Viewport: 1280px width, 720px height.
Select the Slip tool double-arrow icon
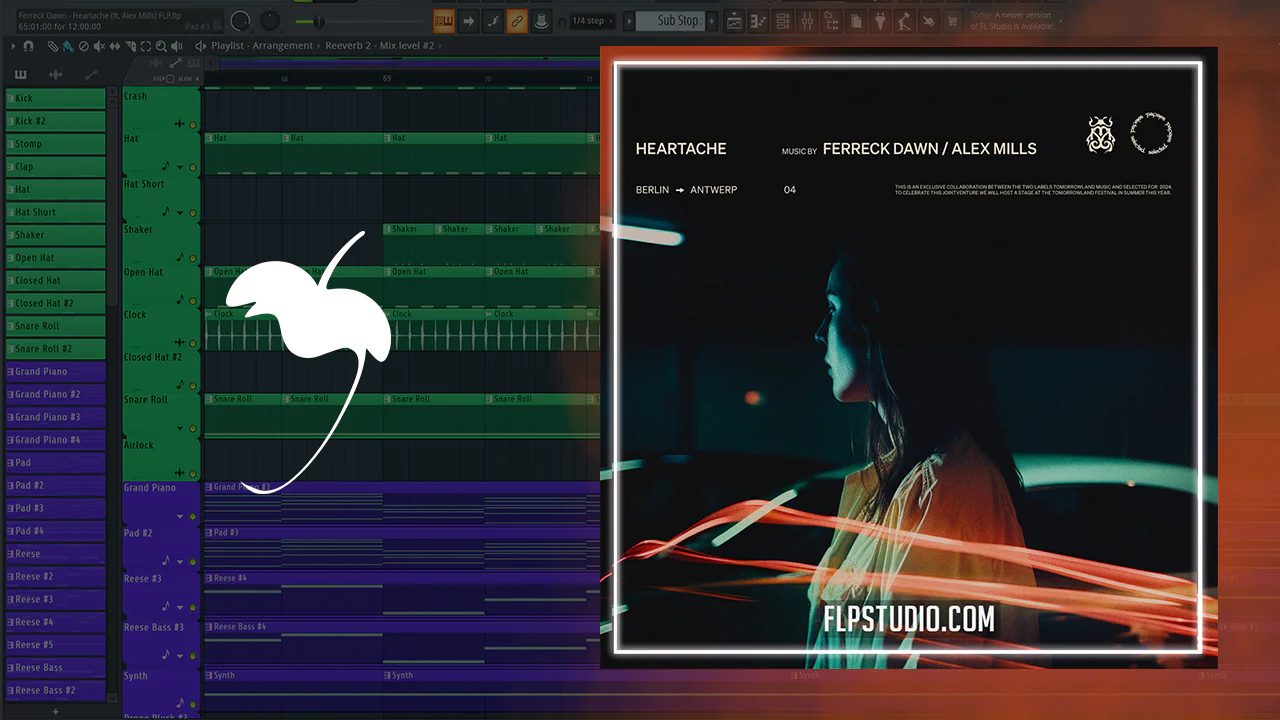(115, 46)
